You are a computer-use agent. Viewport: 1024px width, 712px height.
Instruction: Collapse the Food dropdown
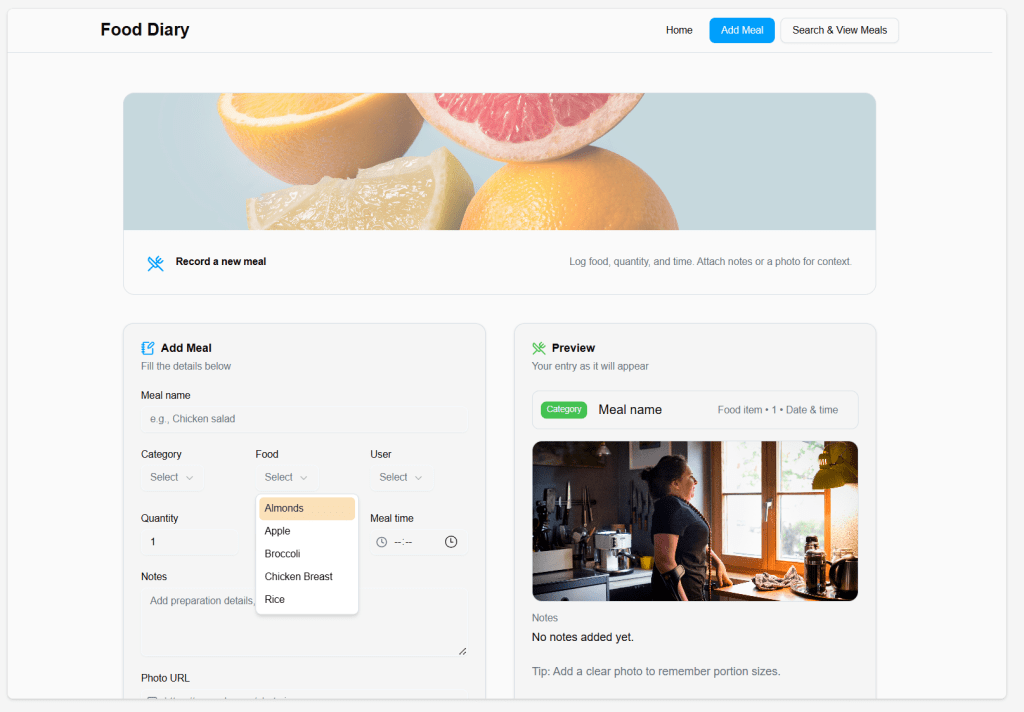pos(286,478)
